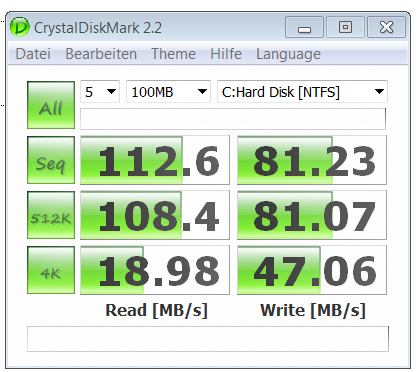
Task: Click the 4K read result 18.98
Action: (155, 270)
